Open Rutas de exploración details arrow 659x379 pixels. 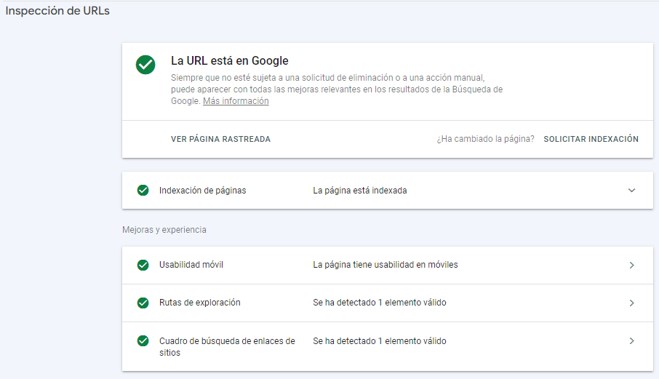(x=631, y=303)
